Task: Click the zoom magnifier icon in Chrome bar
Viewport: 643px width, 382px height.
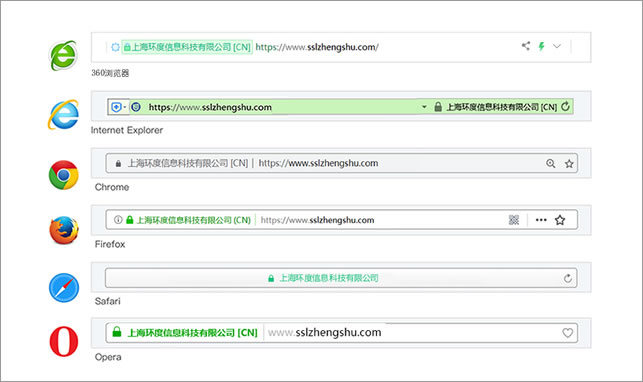Action: 551,164
